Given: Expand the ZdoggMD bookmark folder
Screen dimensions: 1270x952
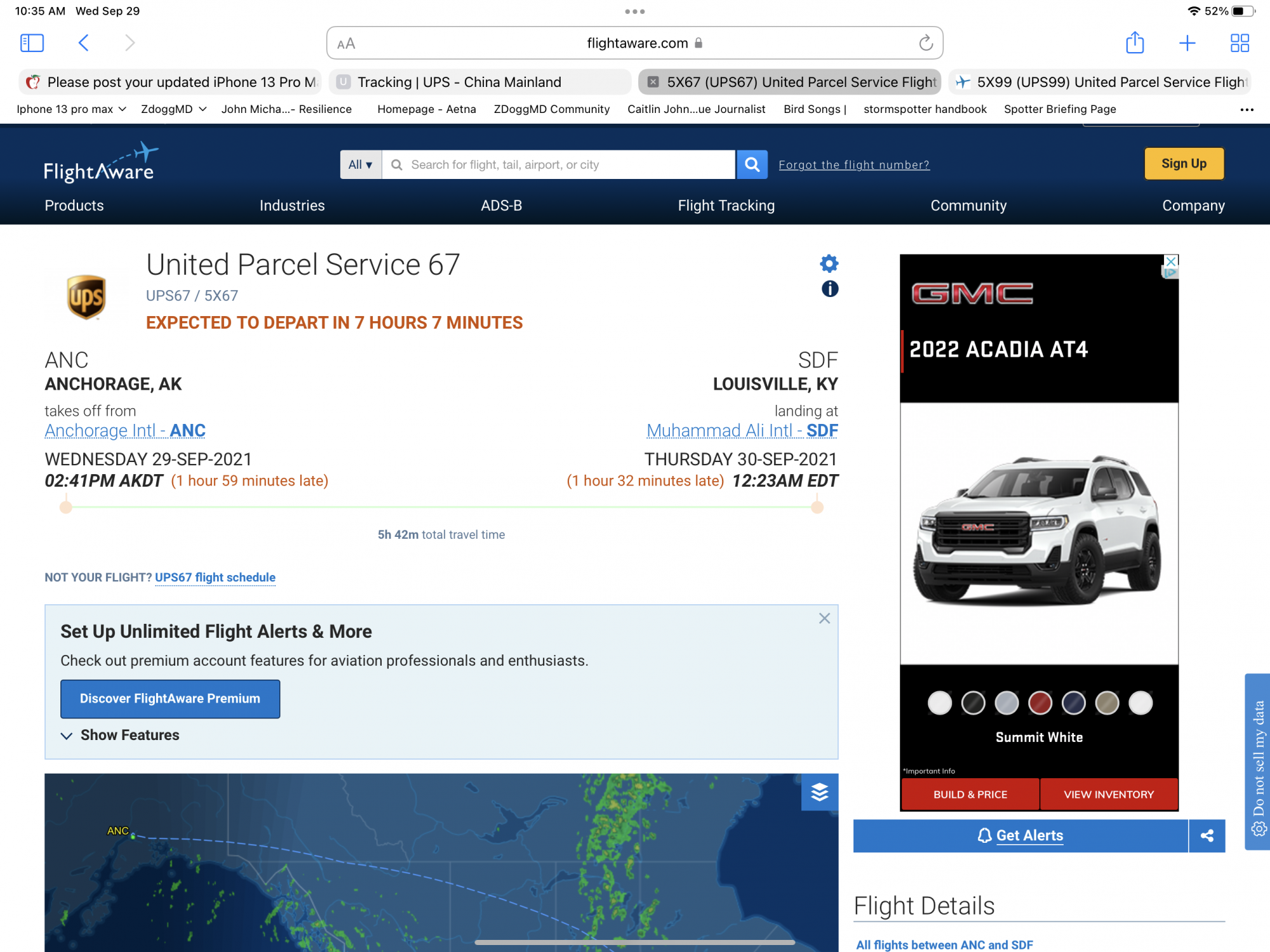Looking at the screenshot, I should (173, 109).
